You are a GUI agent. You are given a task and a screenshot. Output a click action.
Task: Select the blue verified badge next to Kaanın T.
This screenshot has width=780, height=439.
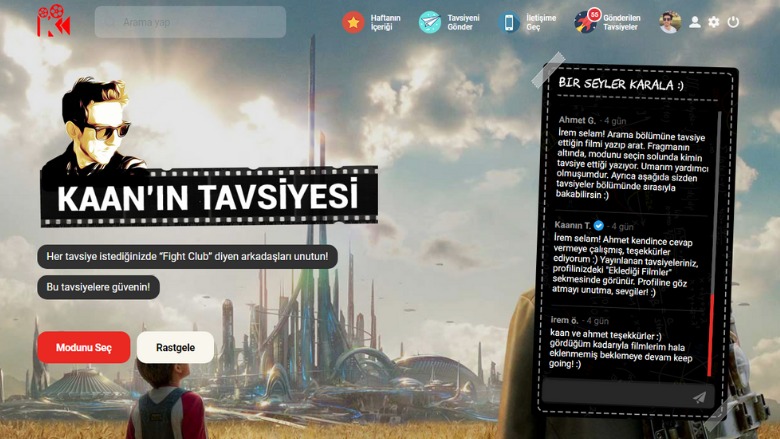pyautogui.click(x=599, y=226)
